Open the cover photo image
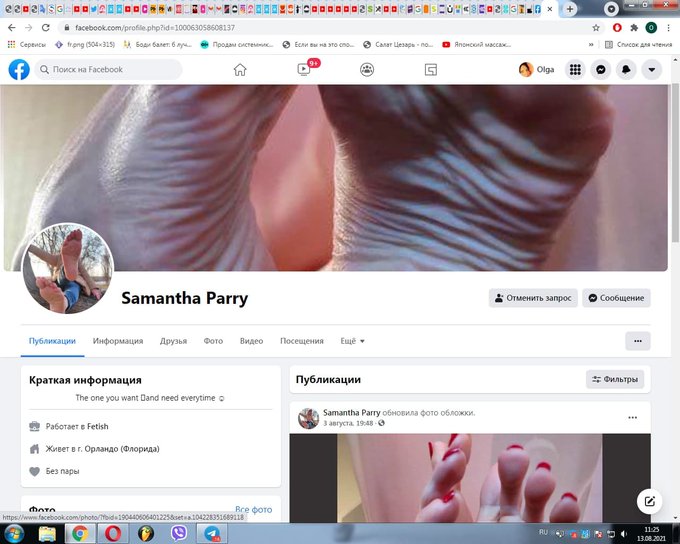Viewport: 680px width, 544px height. point(336,178)
